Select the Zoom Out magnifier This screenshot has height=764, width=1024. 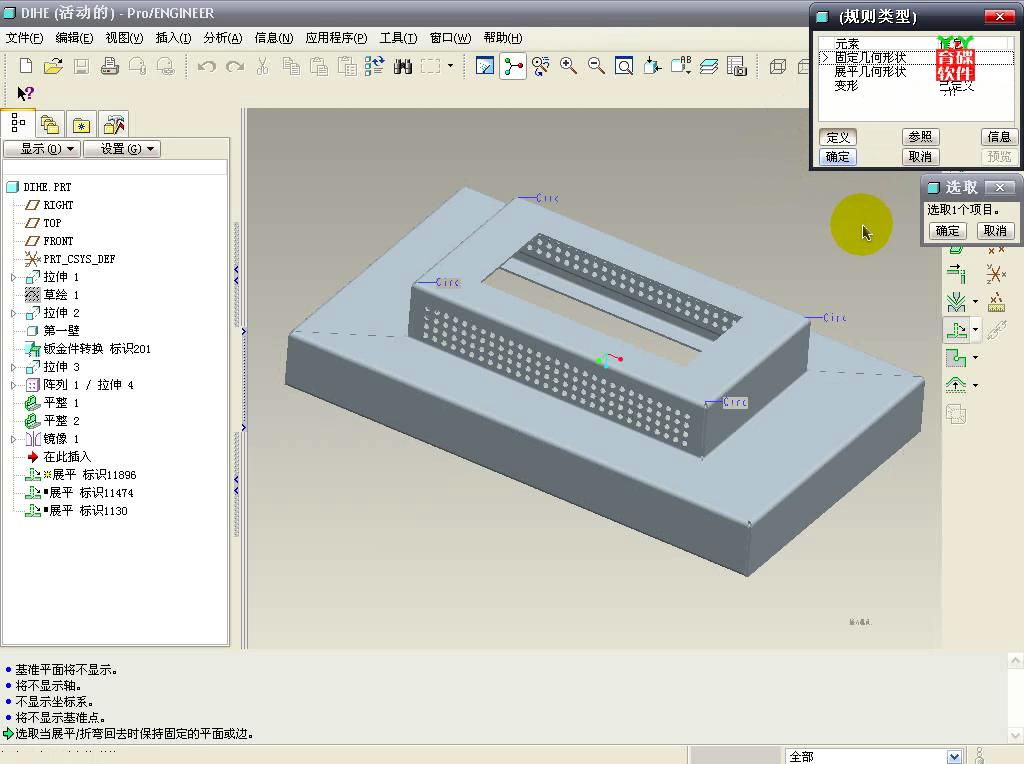pos(596,66)
